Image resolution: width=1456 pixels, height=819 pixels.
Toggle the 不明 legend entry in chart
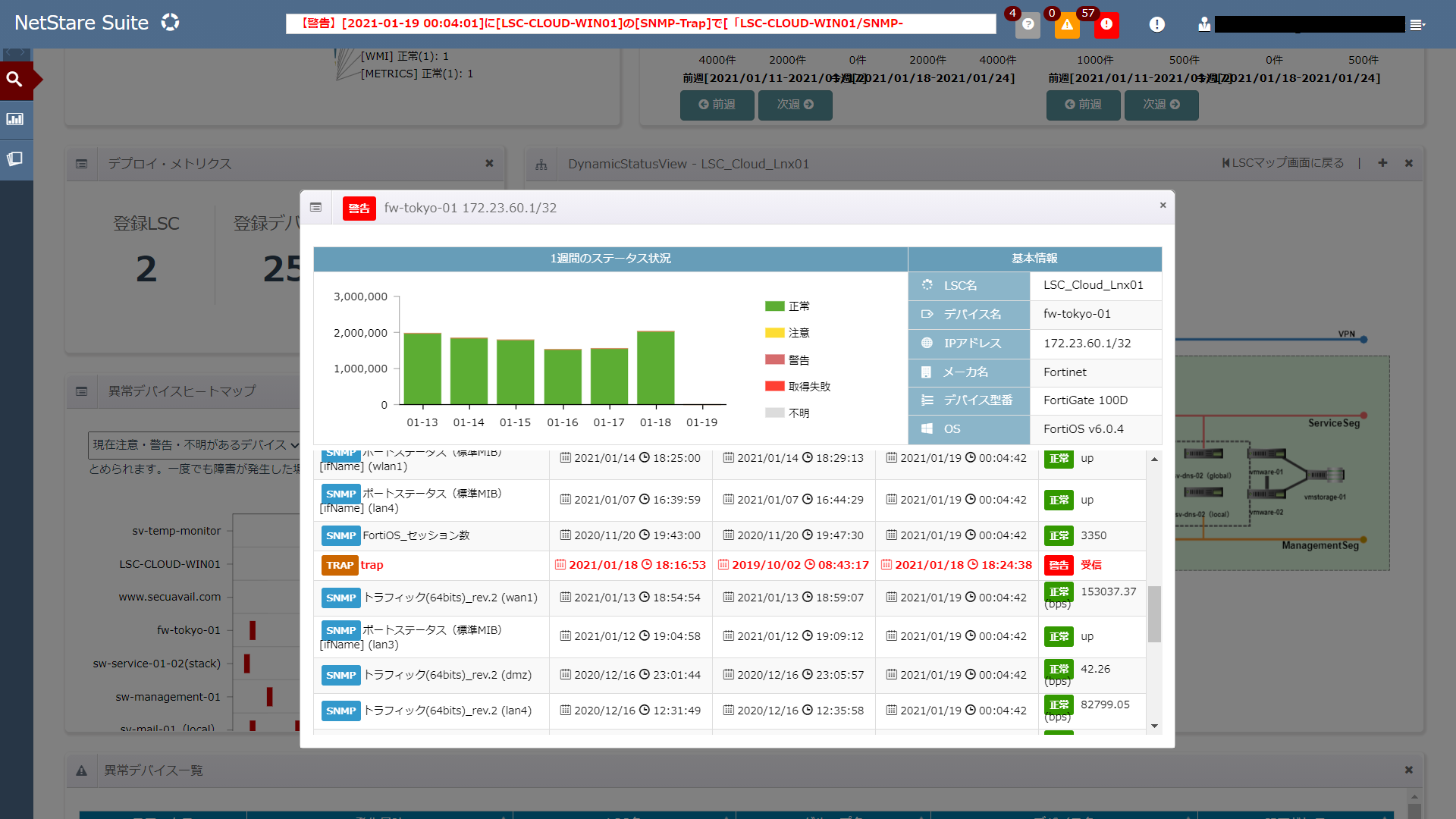(787, 413)
